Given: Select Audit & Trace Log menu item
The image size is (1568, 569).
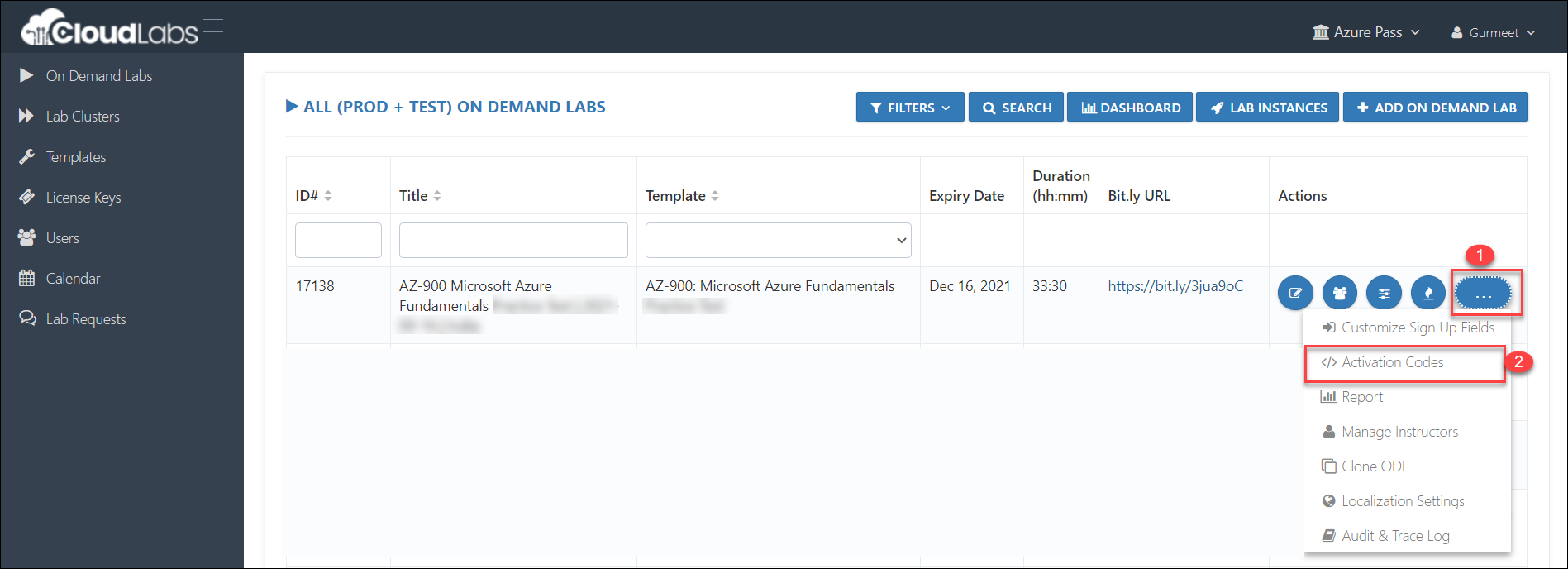Looking at the screenshot, I should pyautogui.click(x=1408, y=536).
